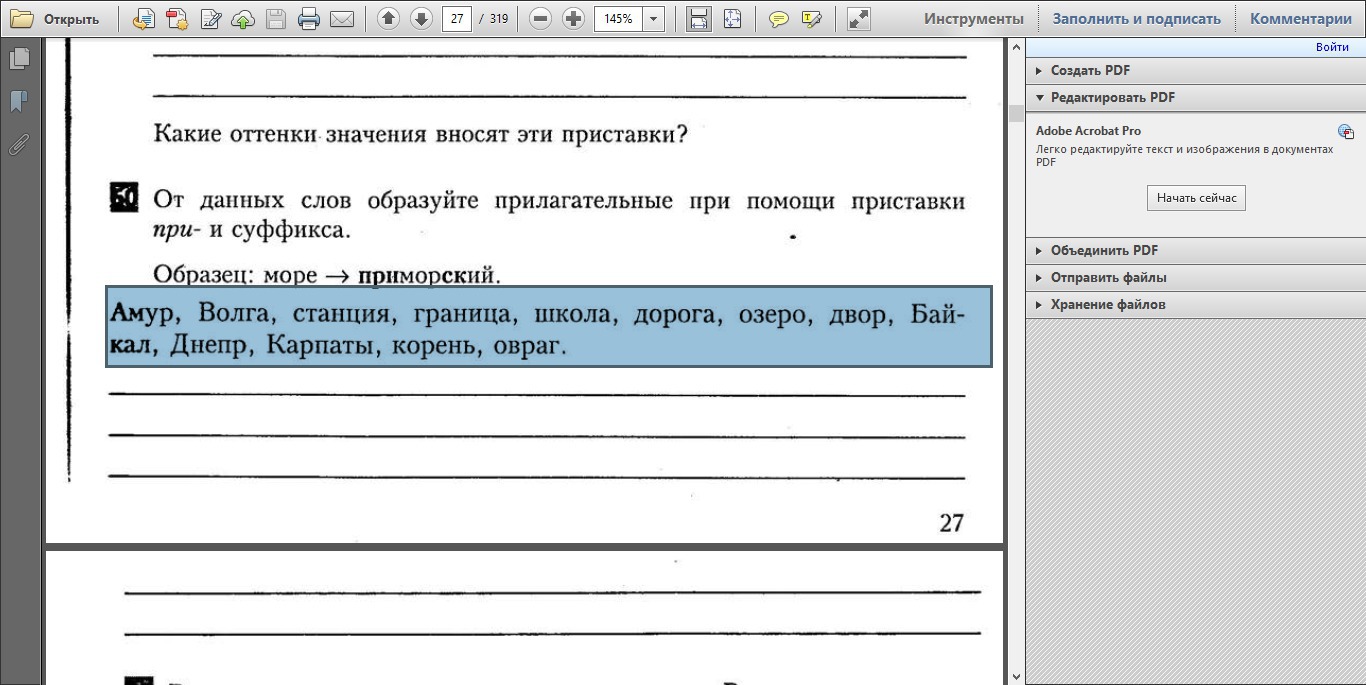Screen dimensions: 1366x685
Task: Click the Открыть open file button
Action: coord(56,19)
